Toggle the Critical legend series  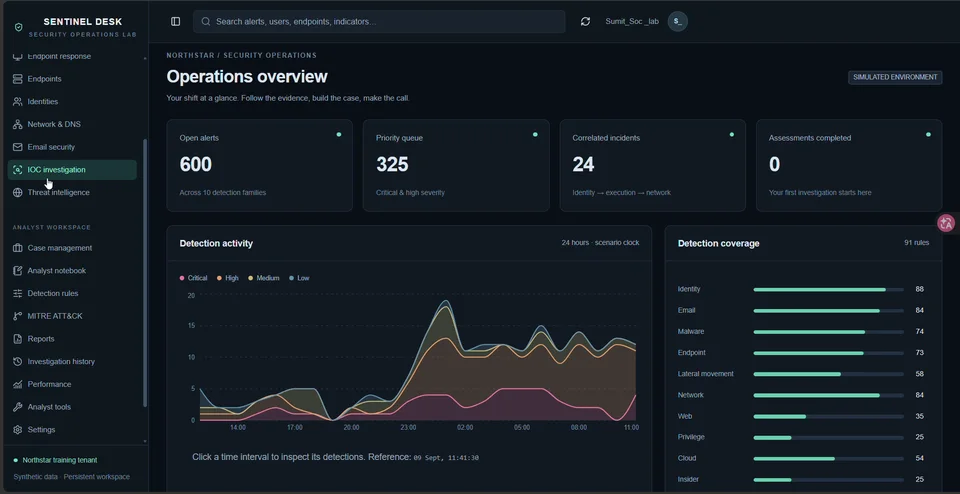(x=193, y=278)
